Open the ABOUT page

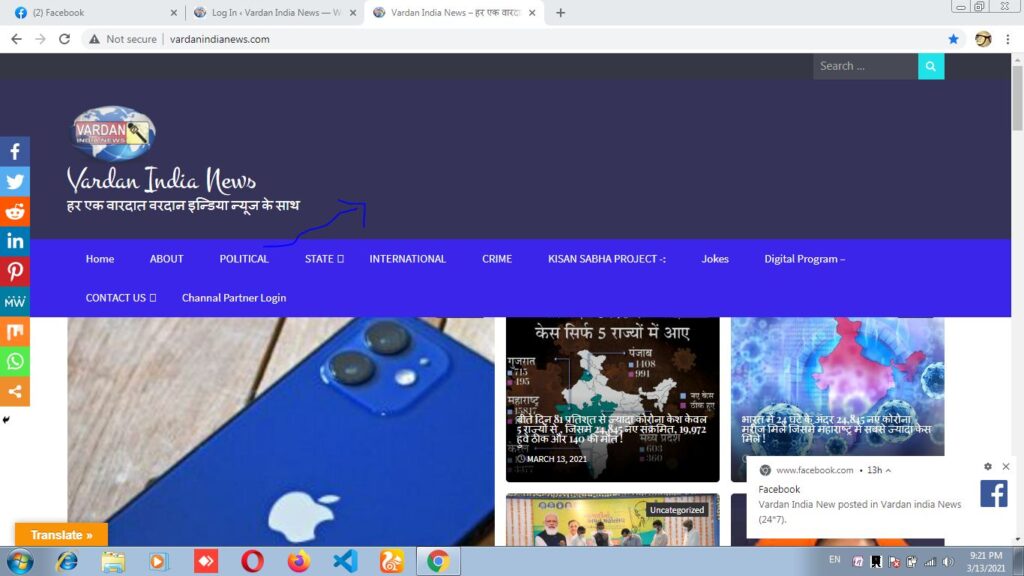pyautogui.click(x=167, y=259)
